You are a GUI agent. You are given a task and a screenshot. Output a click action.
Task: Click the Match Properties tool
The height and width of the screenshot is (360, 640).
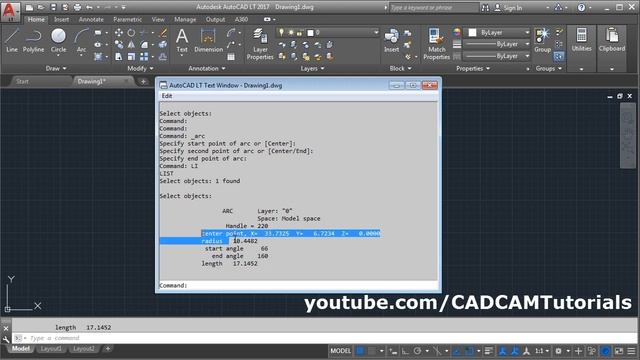(436, 44)
